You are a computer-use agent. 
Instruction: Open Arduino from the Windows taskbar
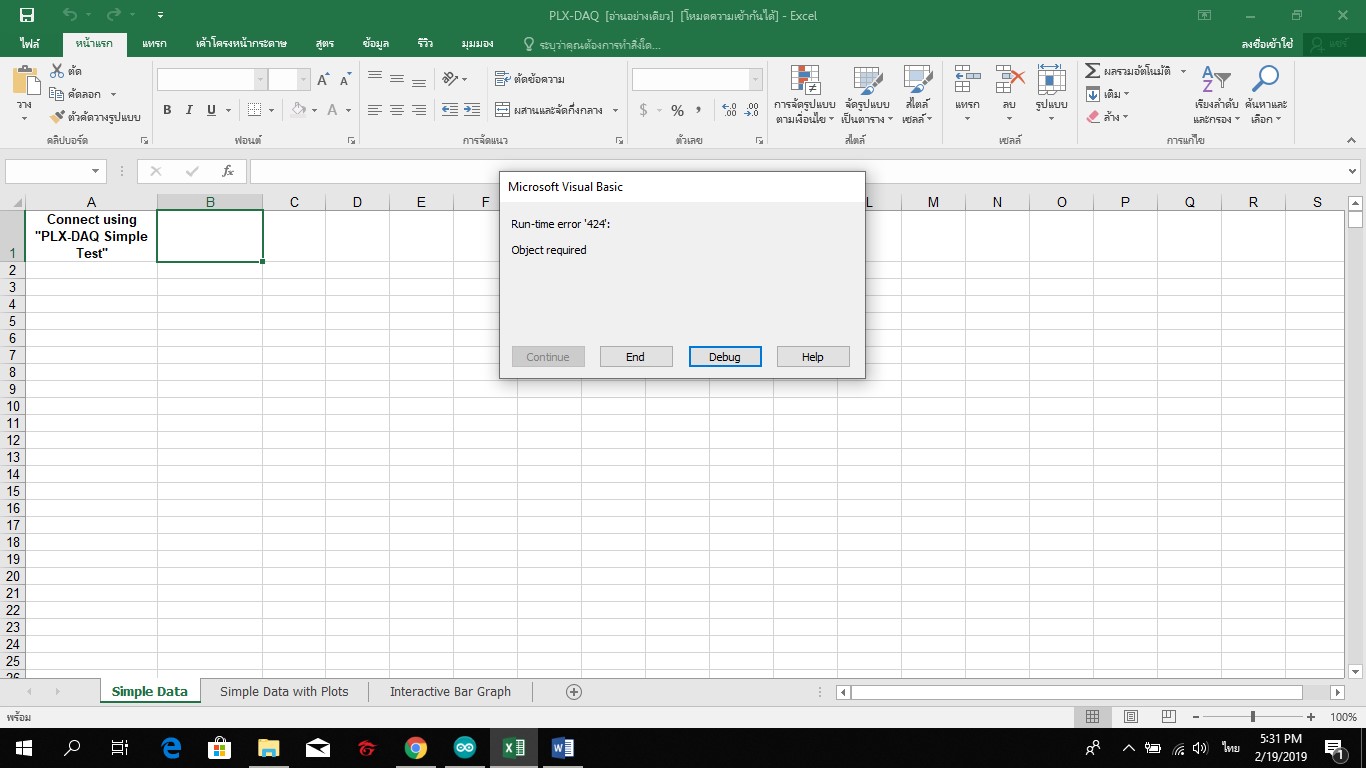point(465,747)
